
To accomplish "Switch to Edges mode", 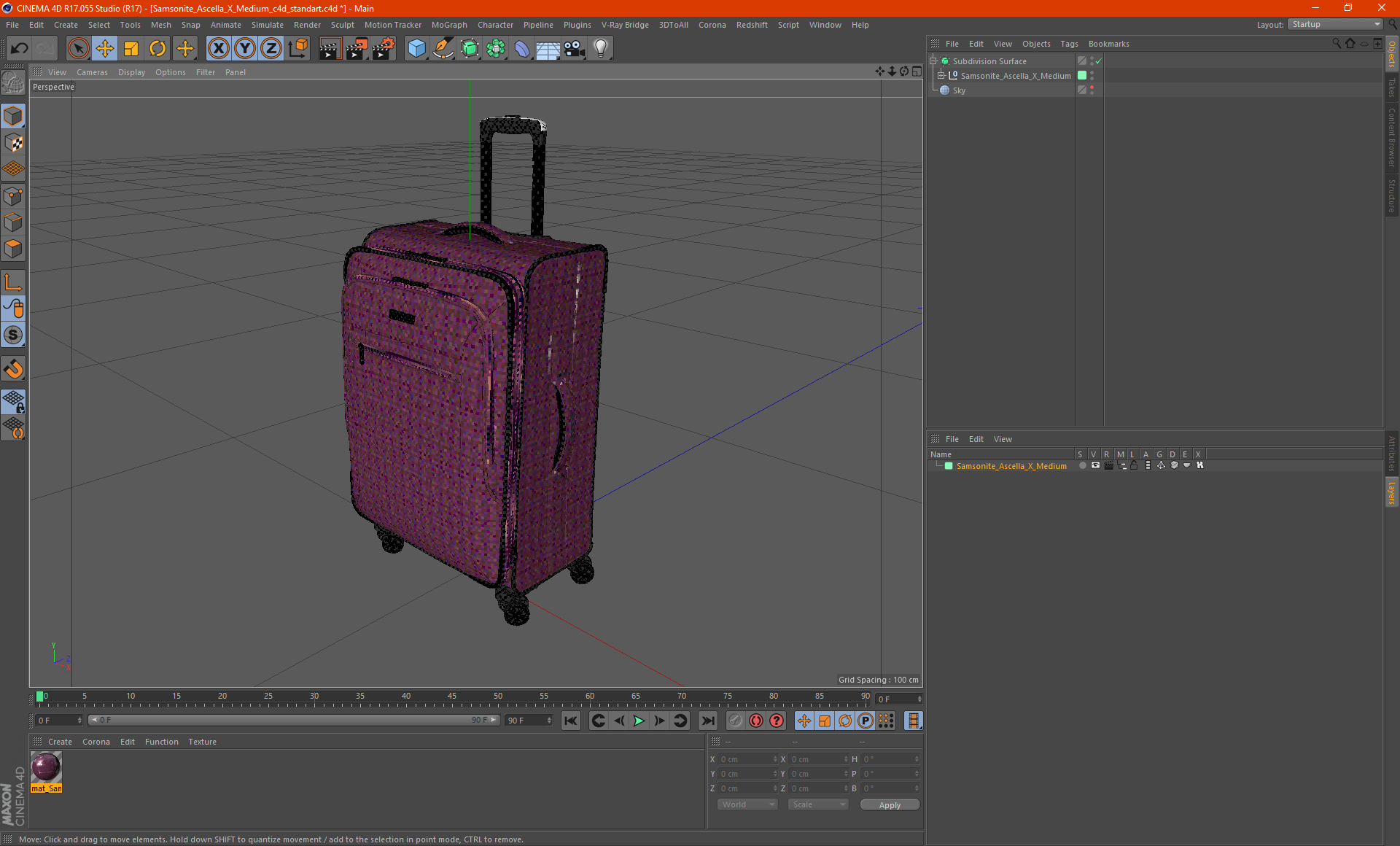I will pyautogui.click(x=13, y=222).
